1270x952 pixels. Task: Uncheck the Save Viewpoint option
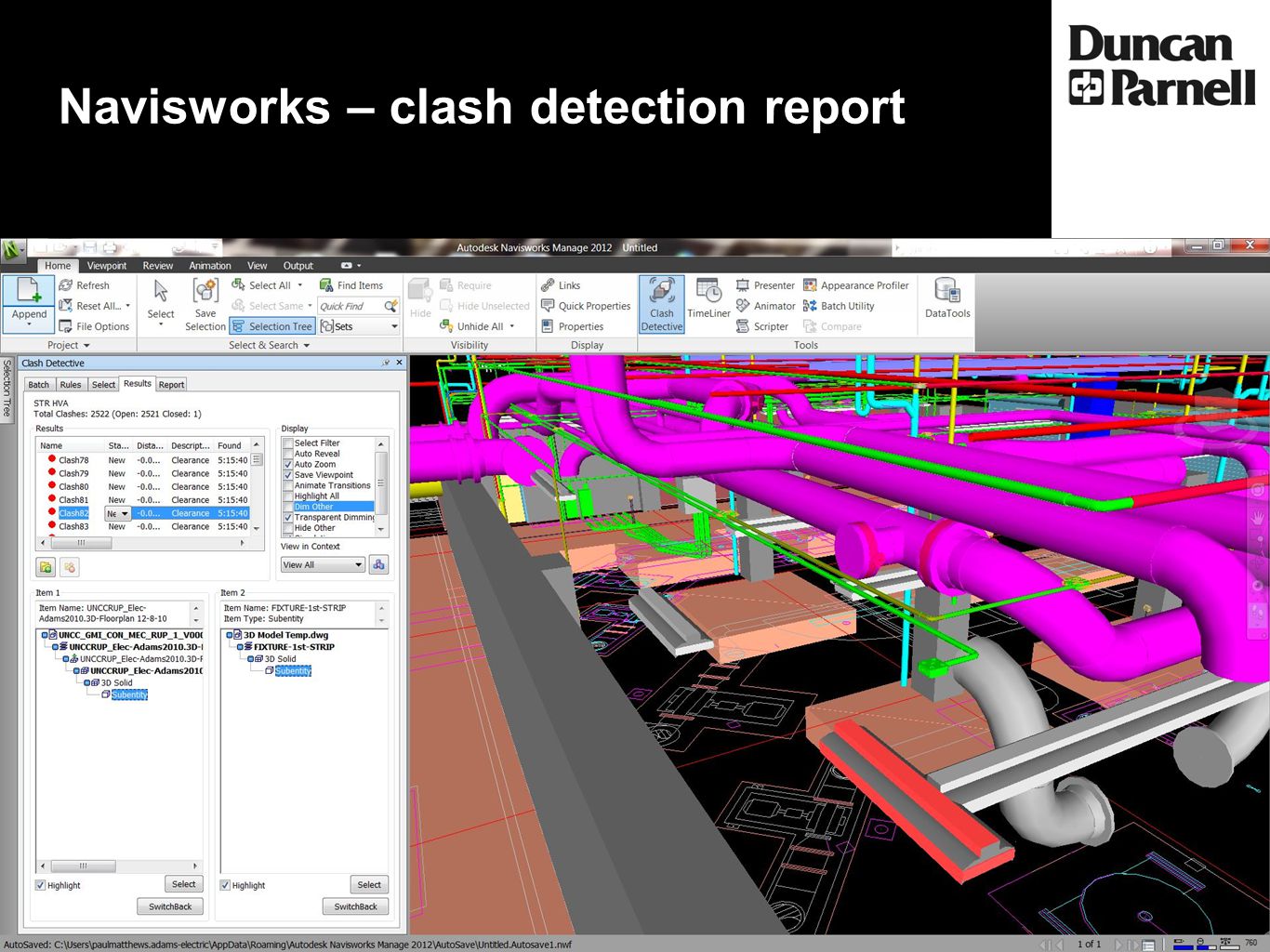[x=288, y=475]
